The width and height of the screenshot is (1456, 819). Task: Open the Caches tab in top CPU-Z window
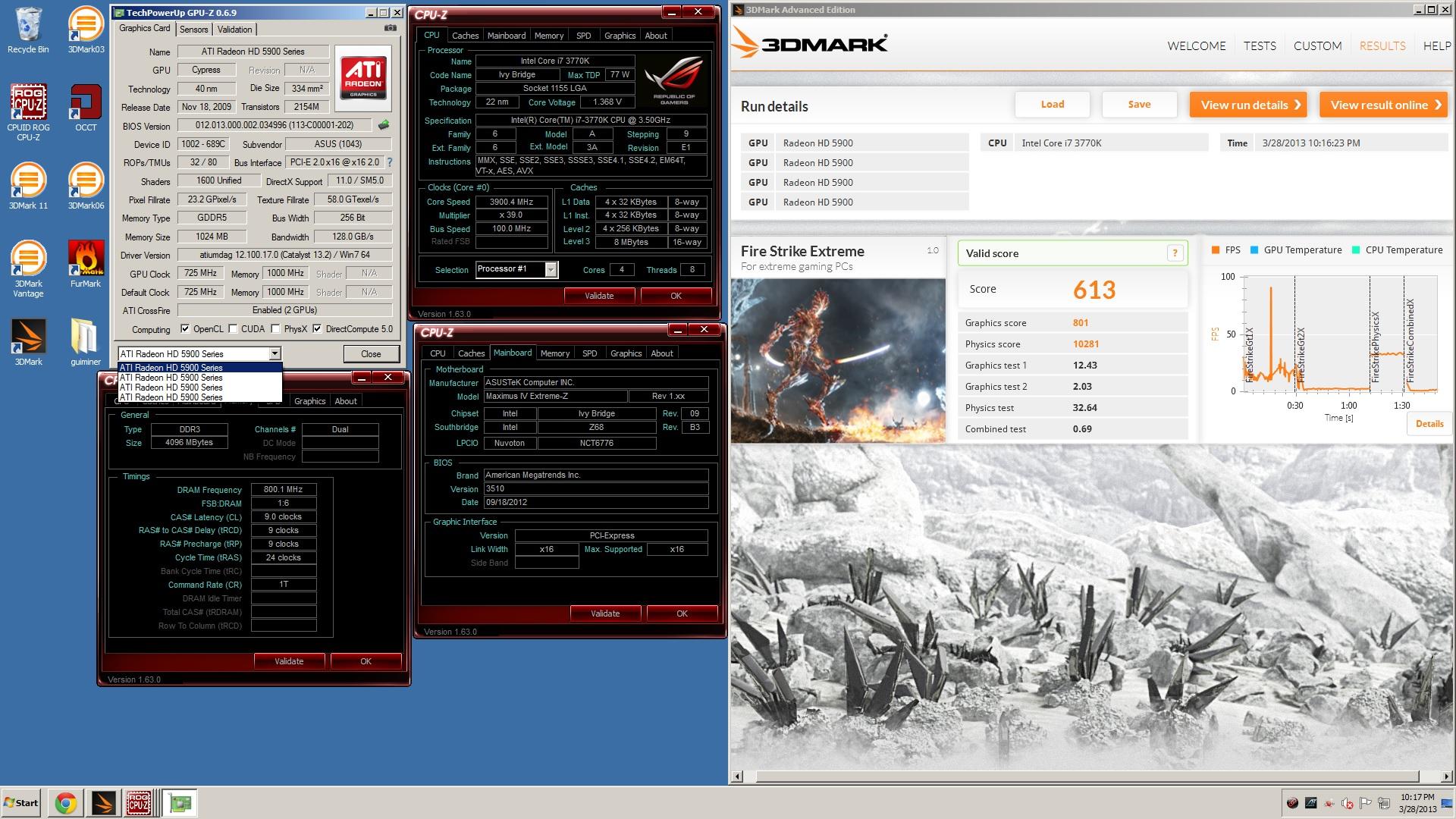pyautogui.click(x=465, y=36)
